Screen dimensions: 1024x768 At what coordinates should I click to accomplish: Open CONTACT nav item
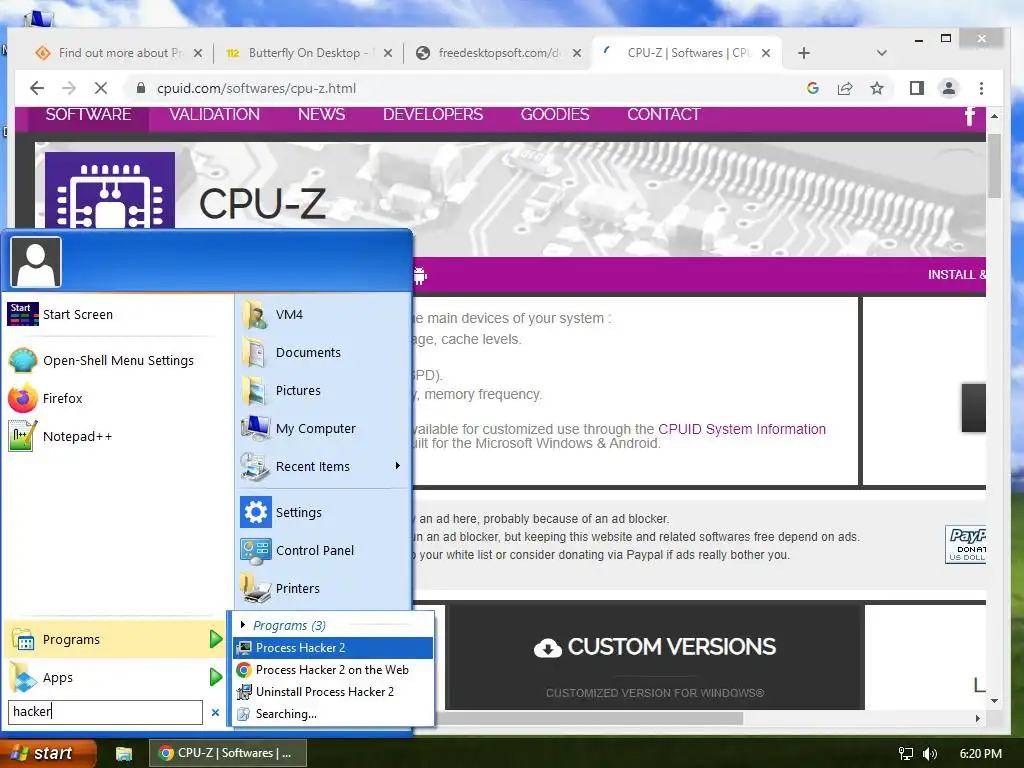pos(664,115)
